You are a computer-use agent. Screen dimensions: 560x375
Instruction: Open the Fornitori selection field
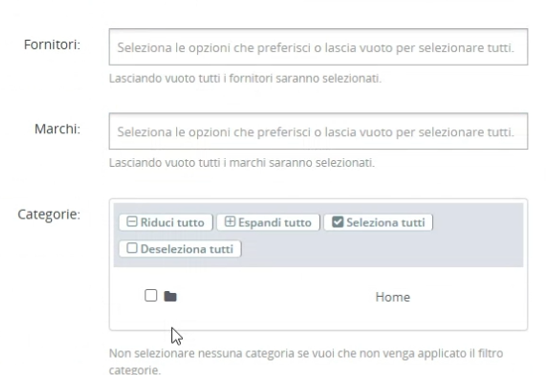(x=318, y=47)
